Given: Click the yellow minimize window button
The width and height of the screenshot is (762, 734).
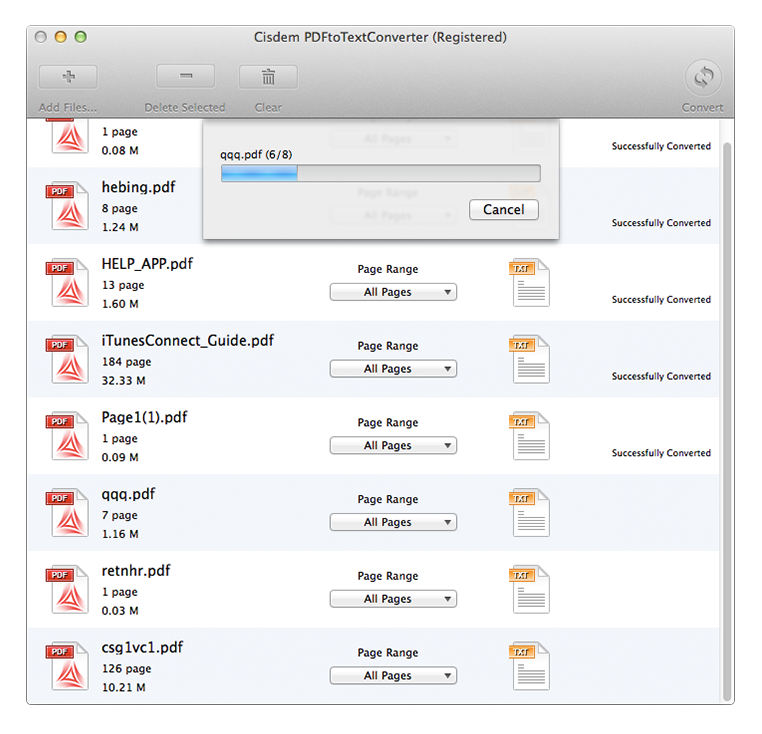Looking at the screenshot, I should click(60, 37).
